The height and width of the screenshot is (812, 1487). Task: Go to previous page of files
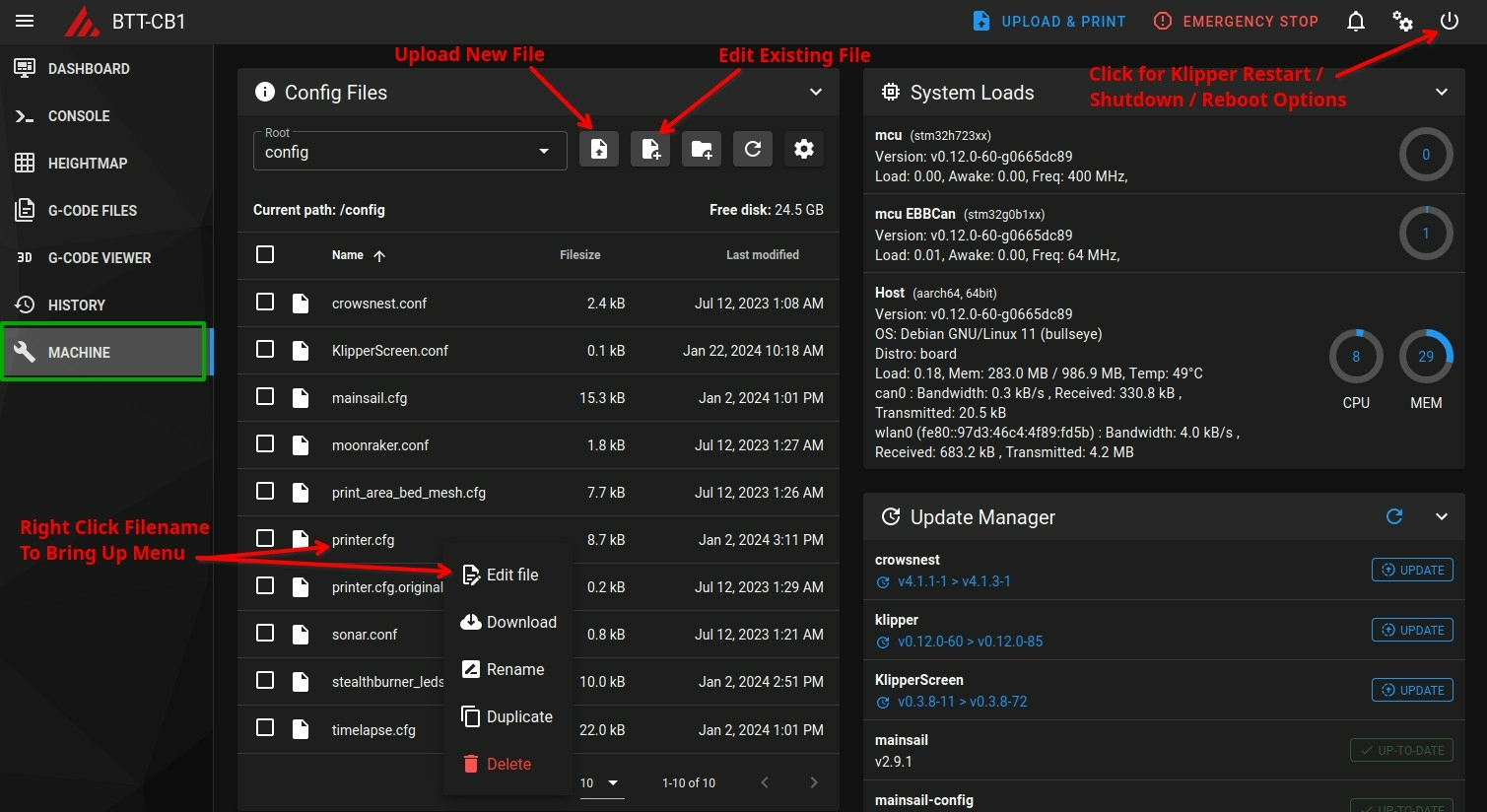[765, 782]
